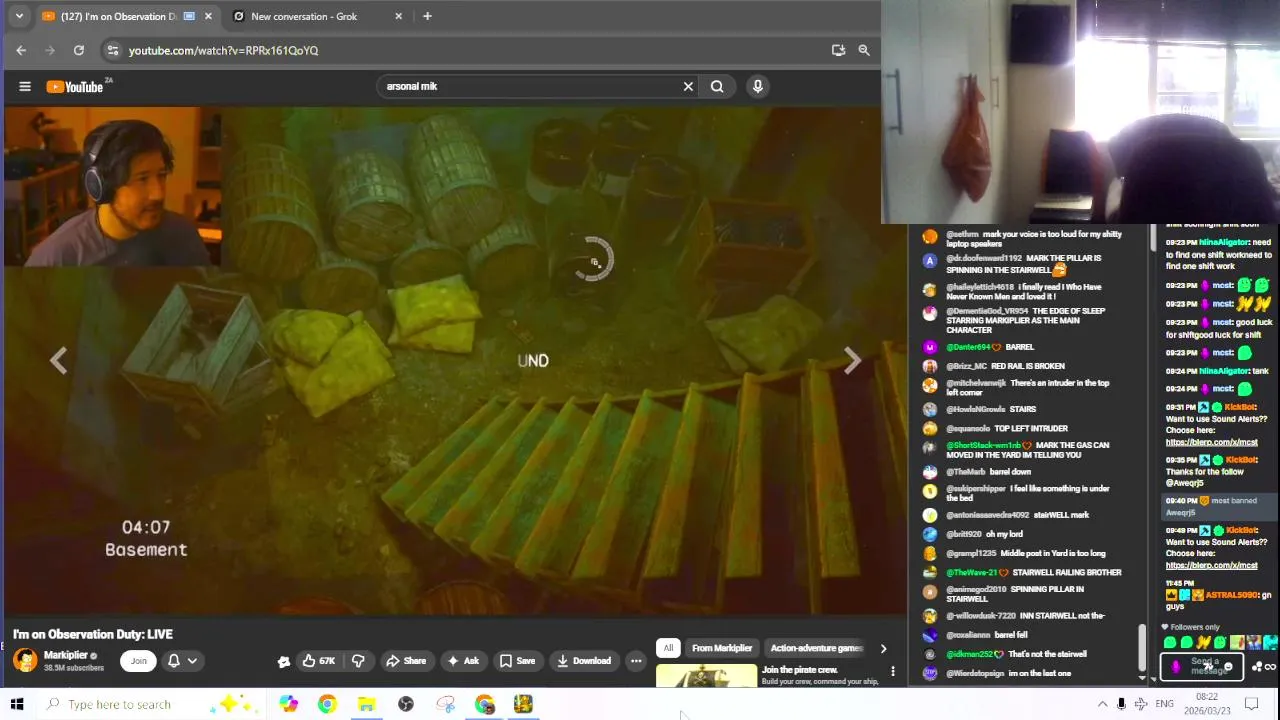Select the From Markiplier chip

[x=722, y=648]
